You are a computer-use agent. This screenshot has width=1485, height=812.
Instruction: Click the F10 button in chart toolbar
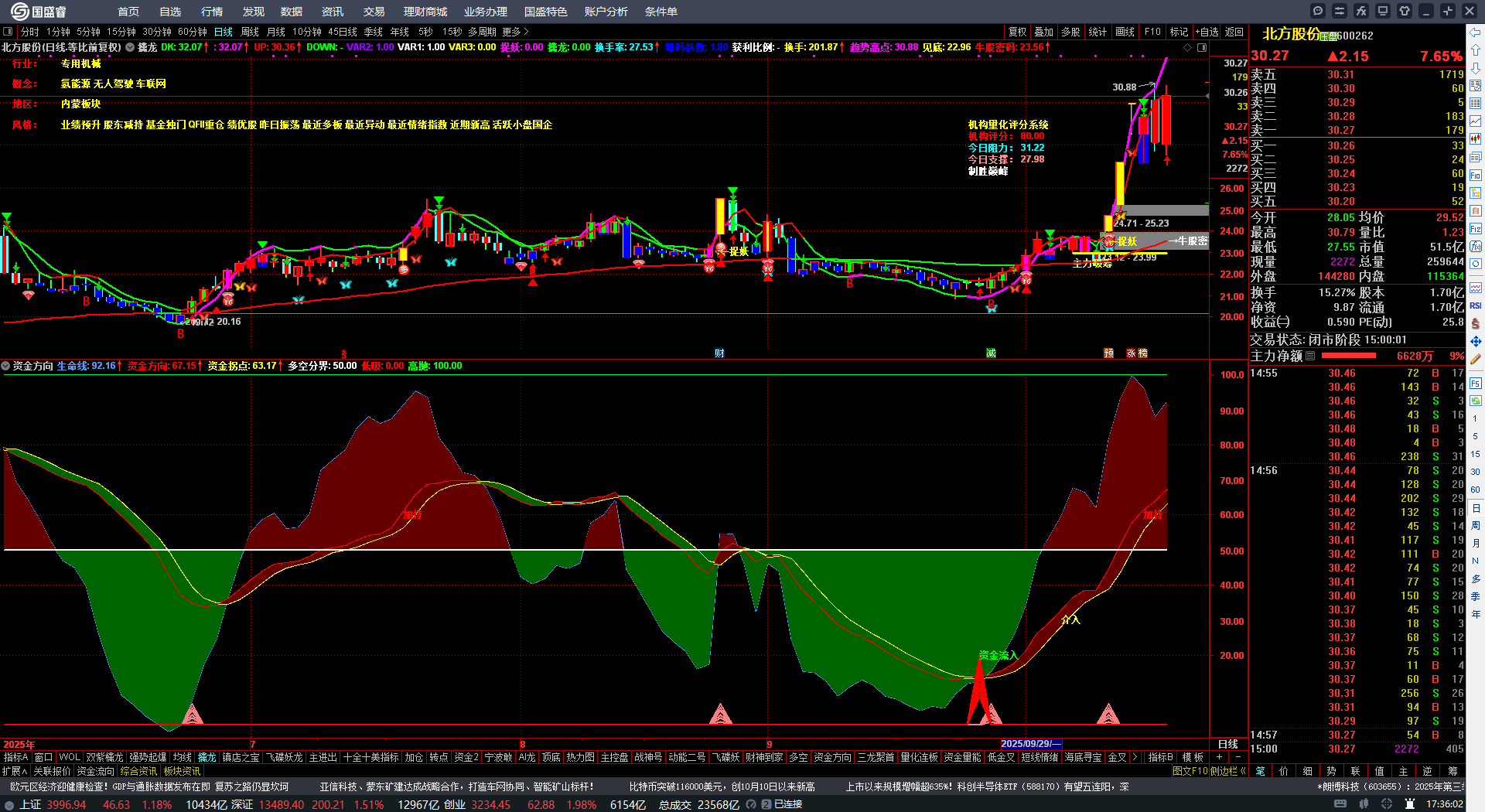[x=1152, y=32]
